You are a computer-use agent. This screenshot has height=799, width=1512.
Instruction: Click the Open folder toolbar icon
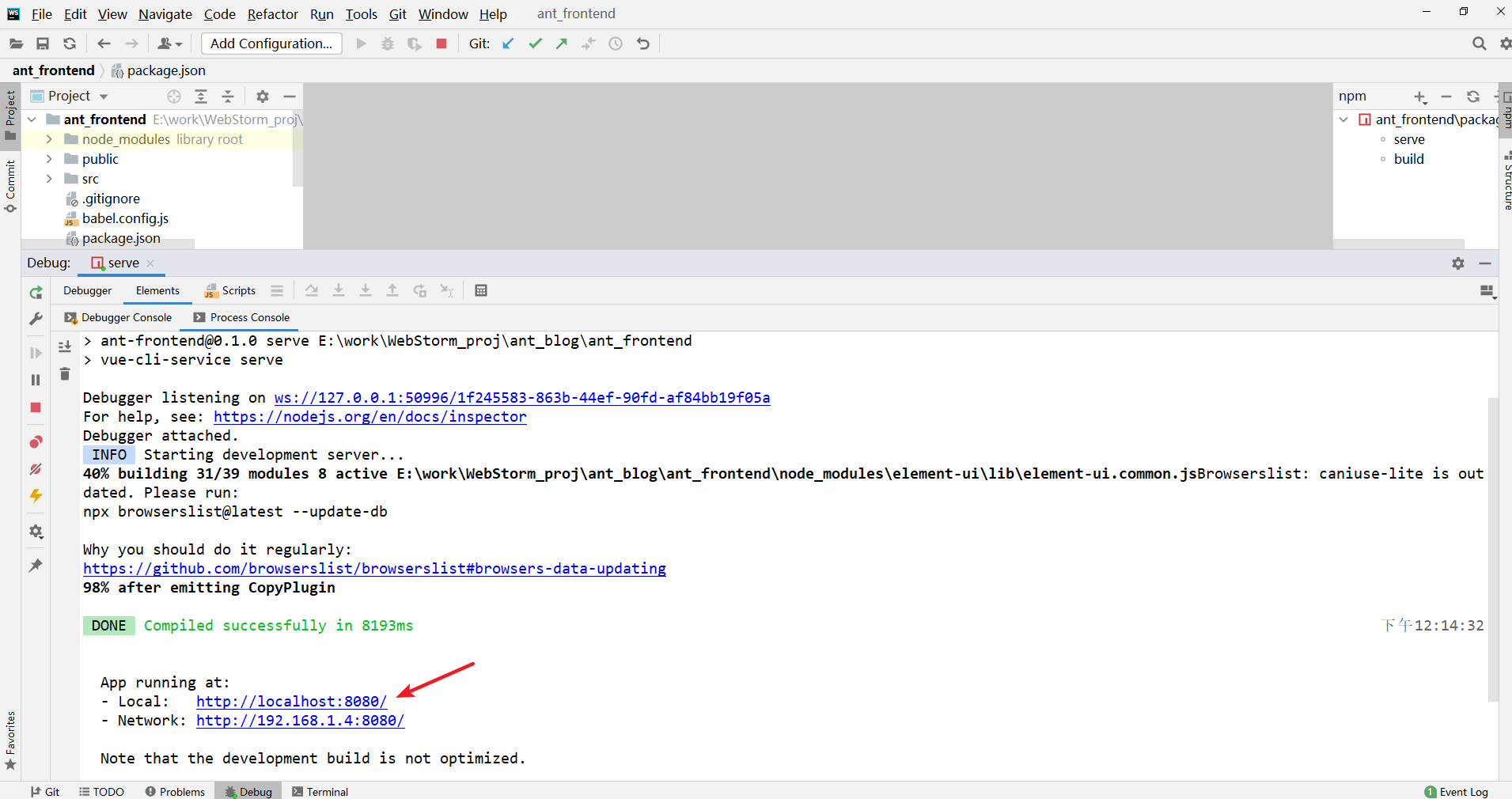pyautogui.click(x=16, y=44)
